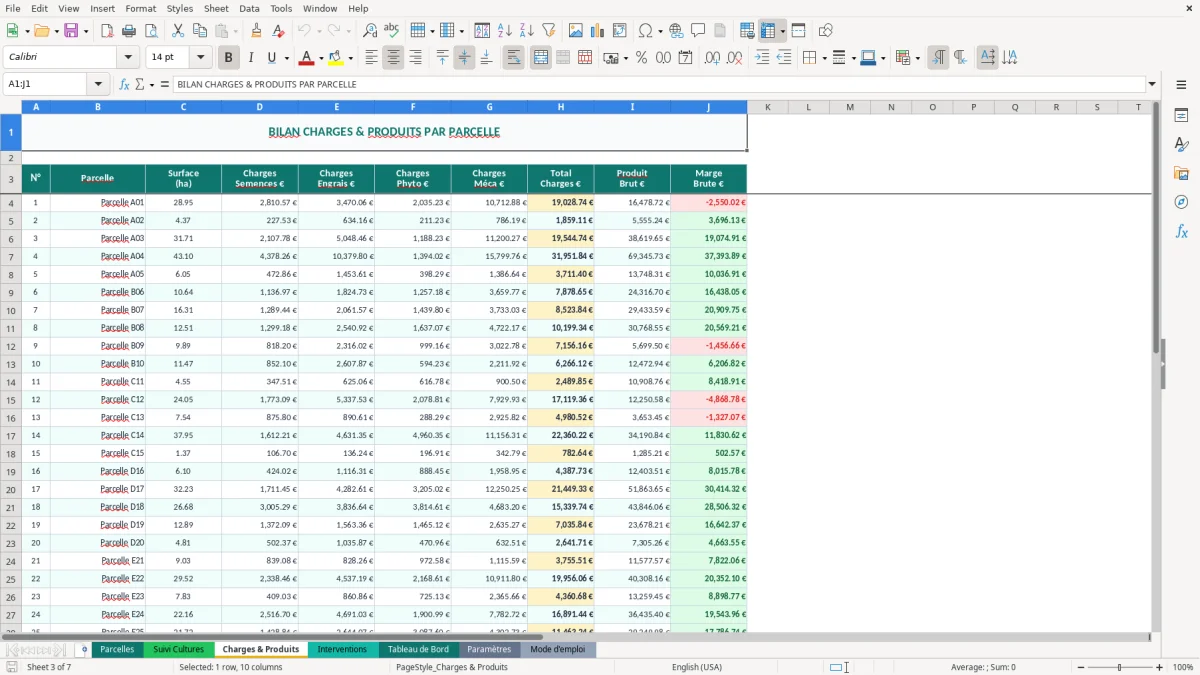Open the Borders dropdown arrow
Screen dimensions: 1200x675
point(825,58)
